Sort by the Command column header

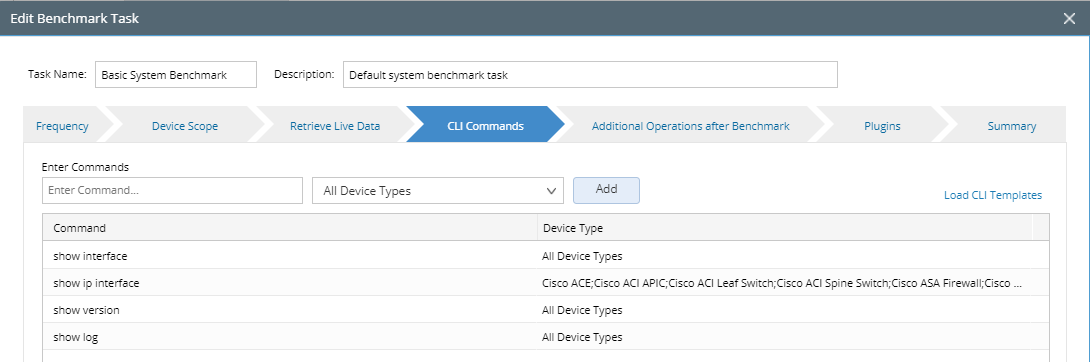(x=290, y=228)
